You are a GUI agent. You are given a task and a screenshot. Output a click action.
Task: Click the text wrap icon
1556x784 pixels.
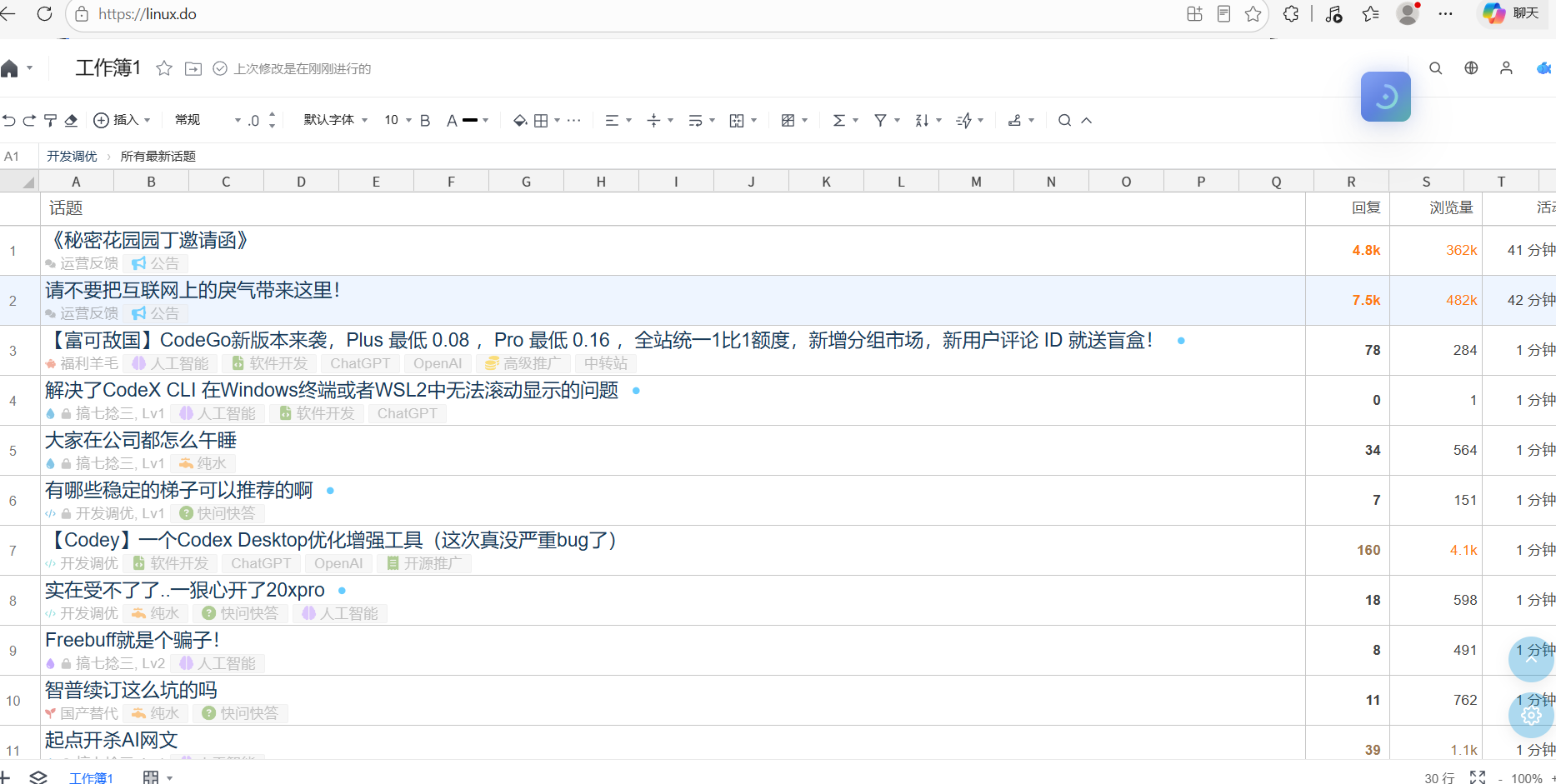tap(695, 121)
